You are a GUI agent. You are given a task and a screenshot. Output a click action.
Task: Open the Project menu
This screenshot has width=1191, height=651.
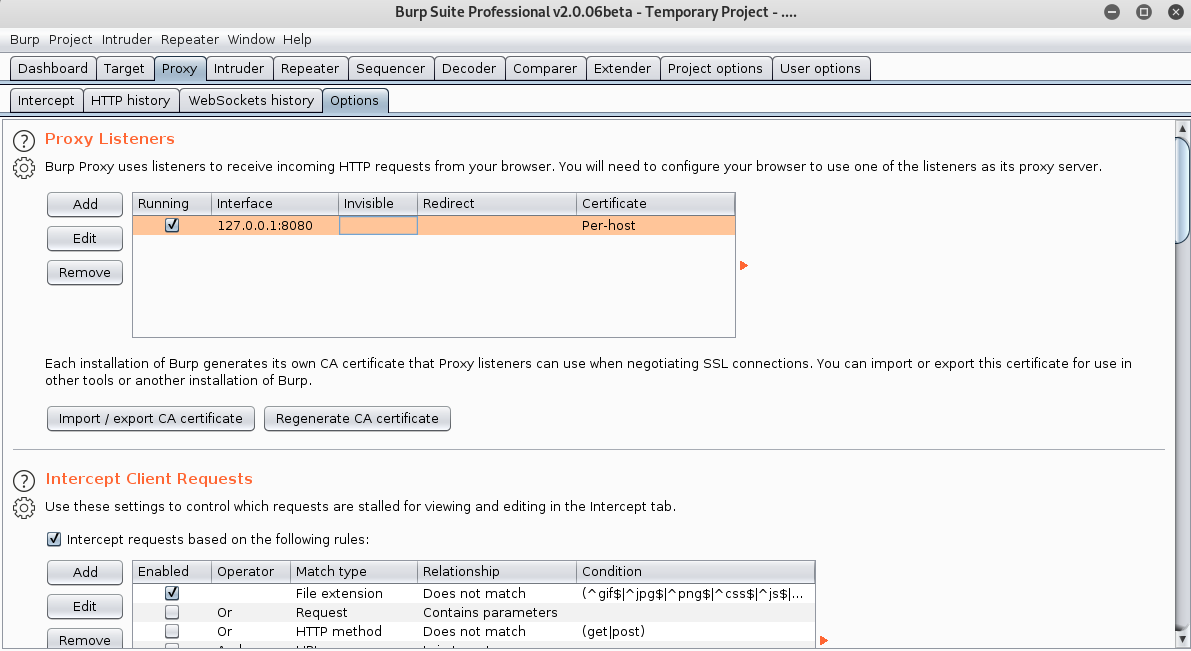click(70, 40)
